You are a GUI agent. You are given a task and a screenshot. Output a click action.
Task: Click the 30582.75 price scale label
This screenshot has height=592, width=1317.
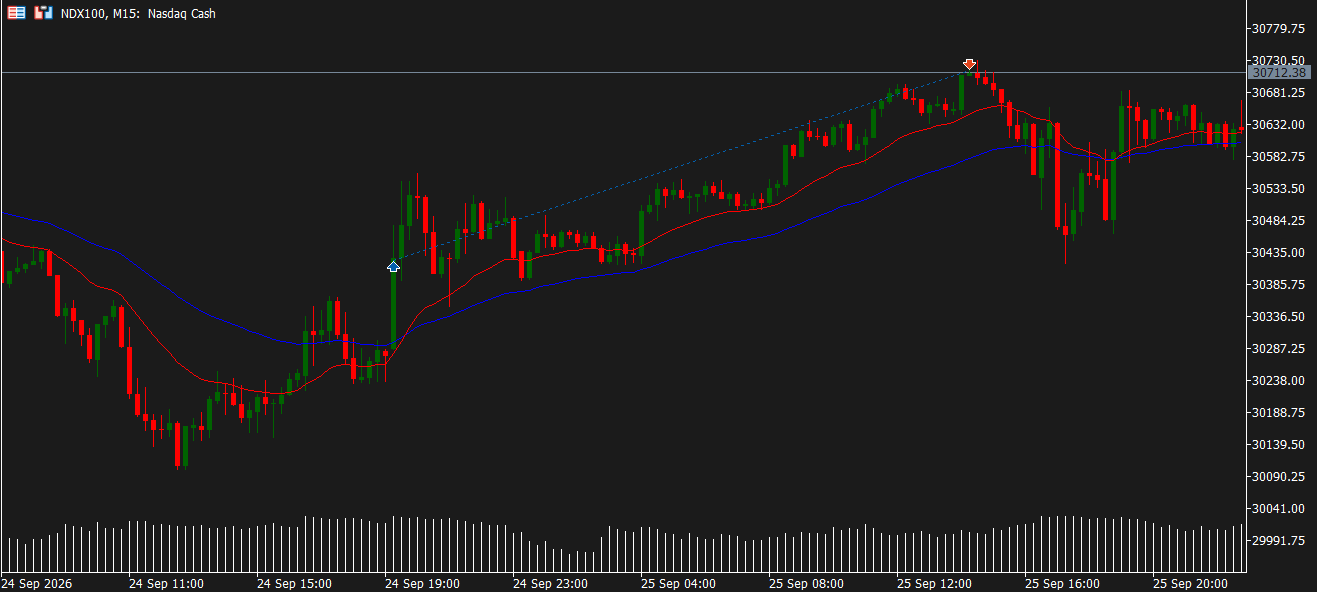1278,156
